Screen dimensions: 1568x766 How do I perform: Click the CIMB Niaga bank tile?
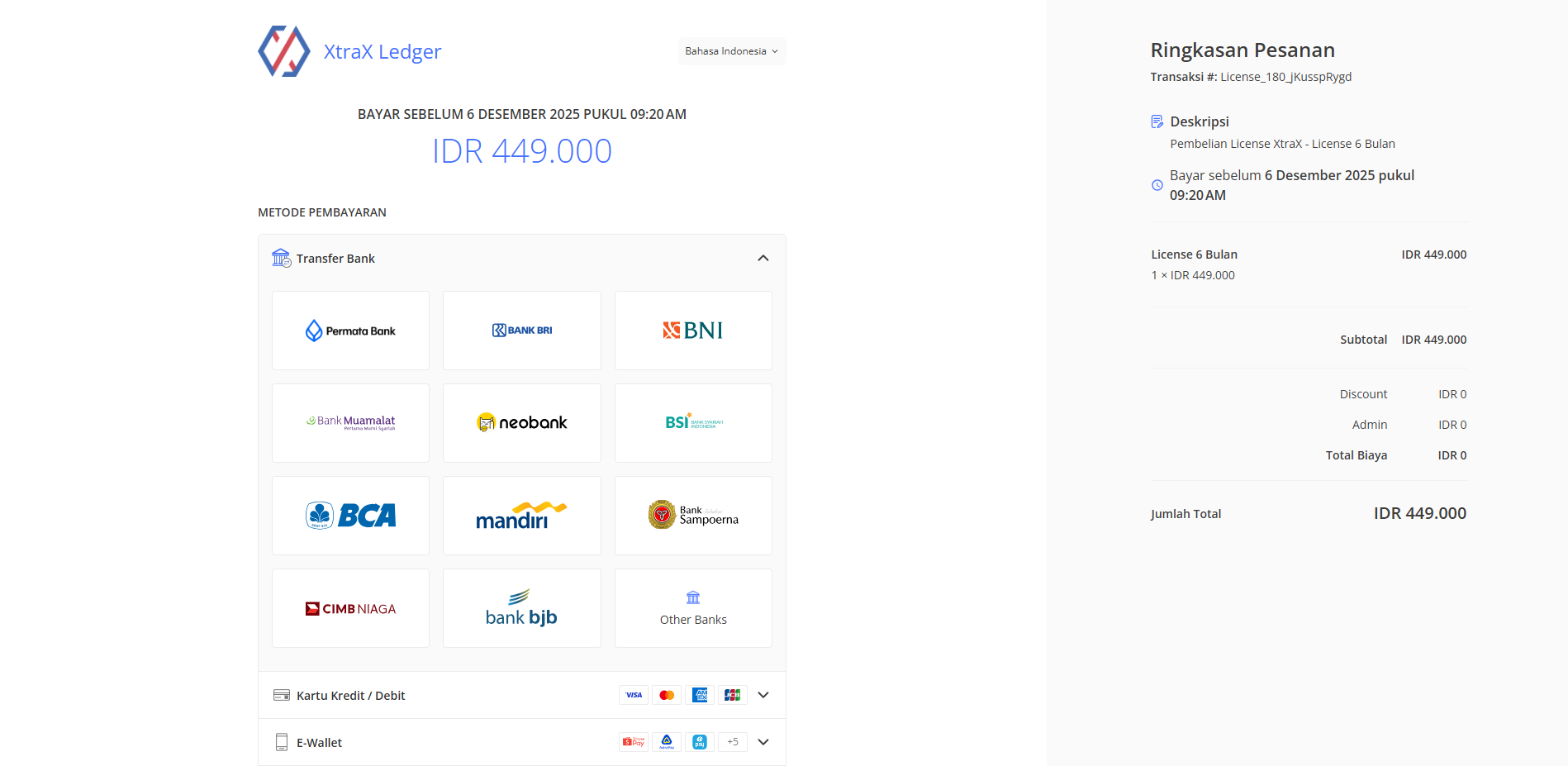pyautogui.click(x=350, y=608)
